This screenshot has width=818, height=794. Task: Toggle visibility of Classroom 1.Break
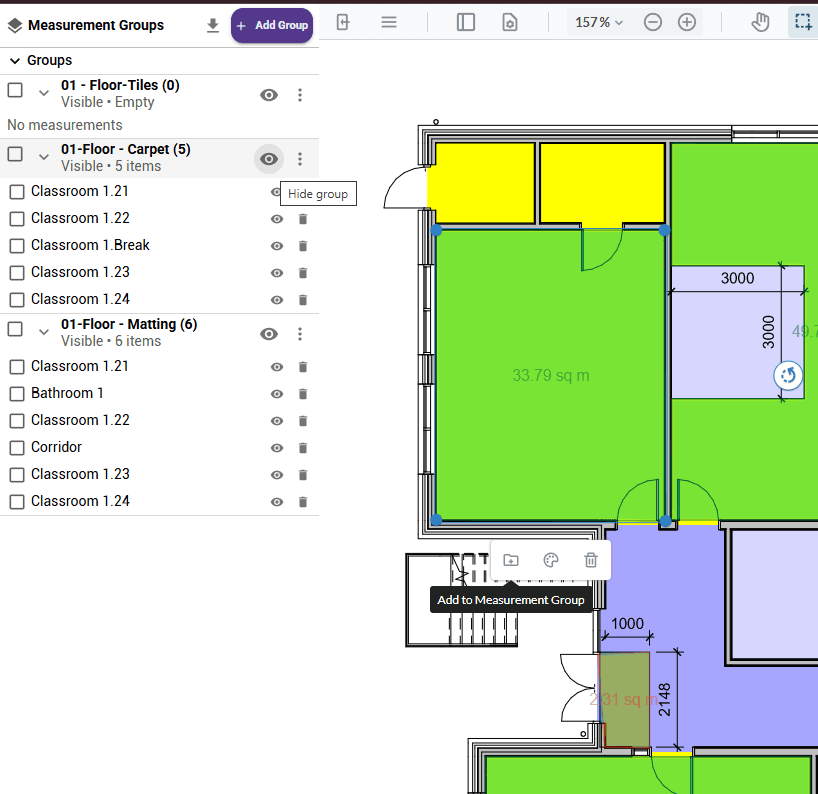pos(277,246)
